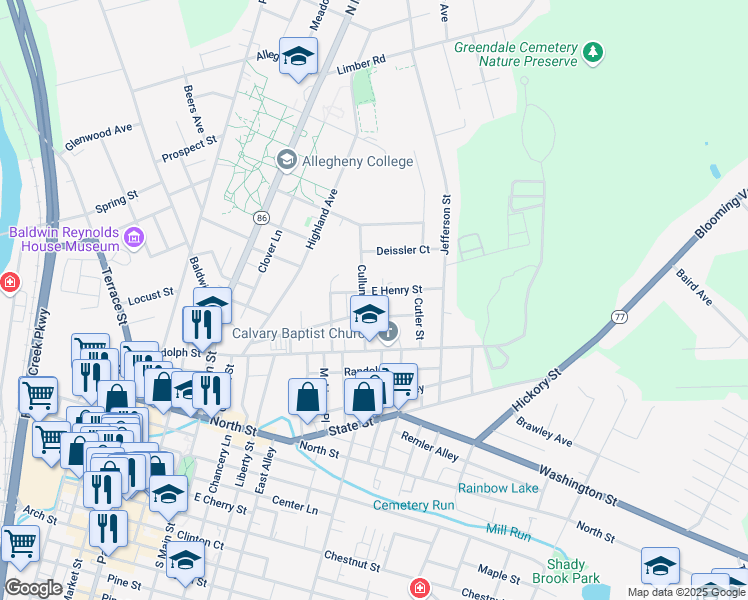
Task: Click the Locust St street label
Action: [151, 296]
